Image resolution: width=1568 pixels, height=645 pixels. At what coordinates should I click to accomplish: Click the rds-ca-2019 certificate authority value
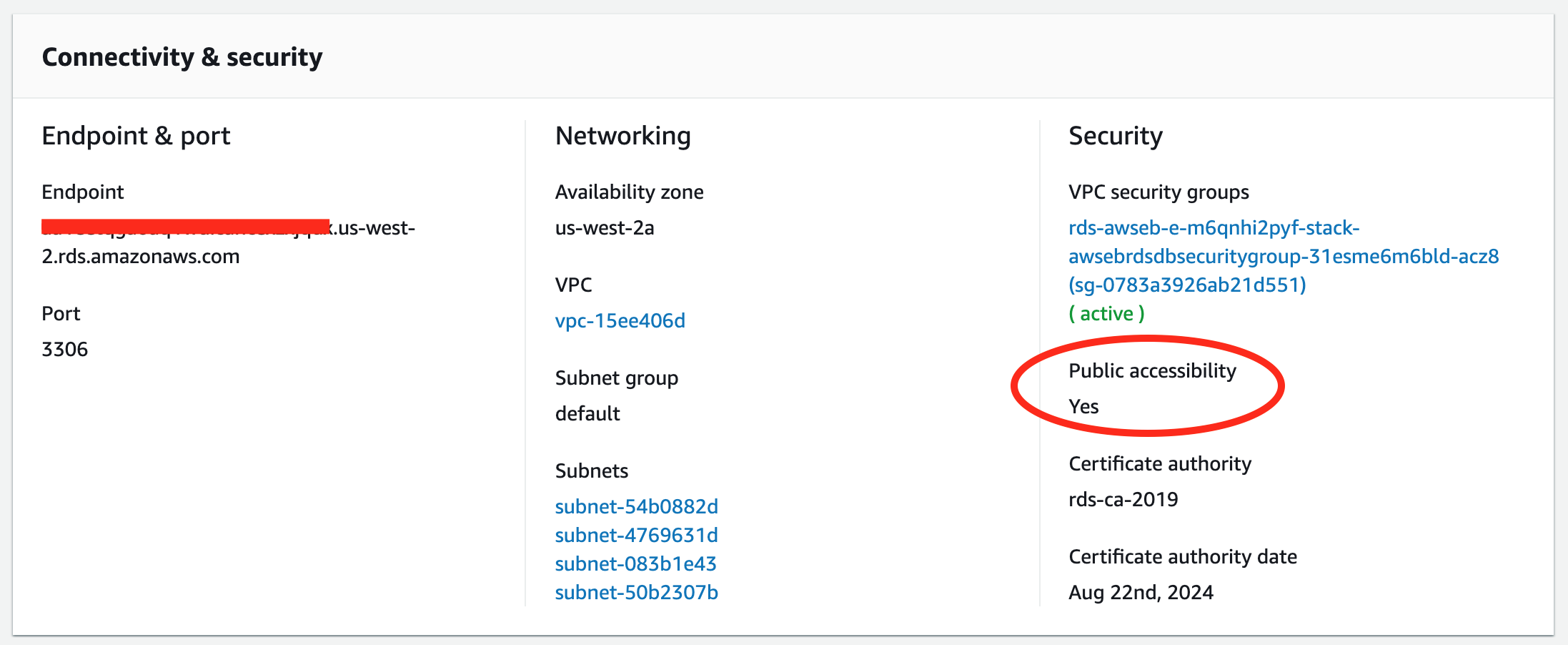(x=1123, y=499)
